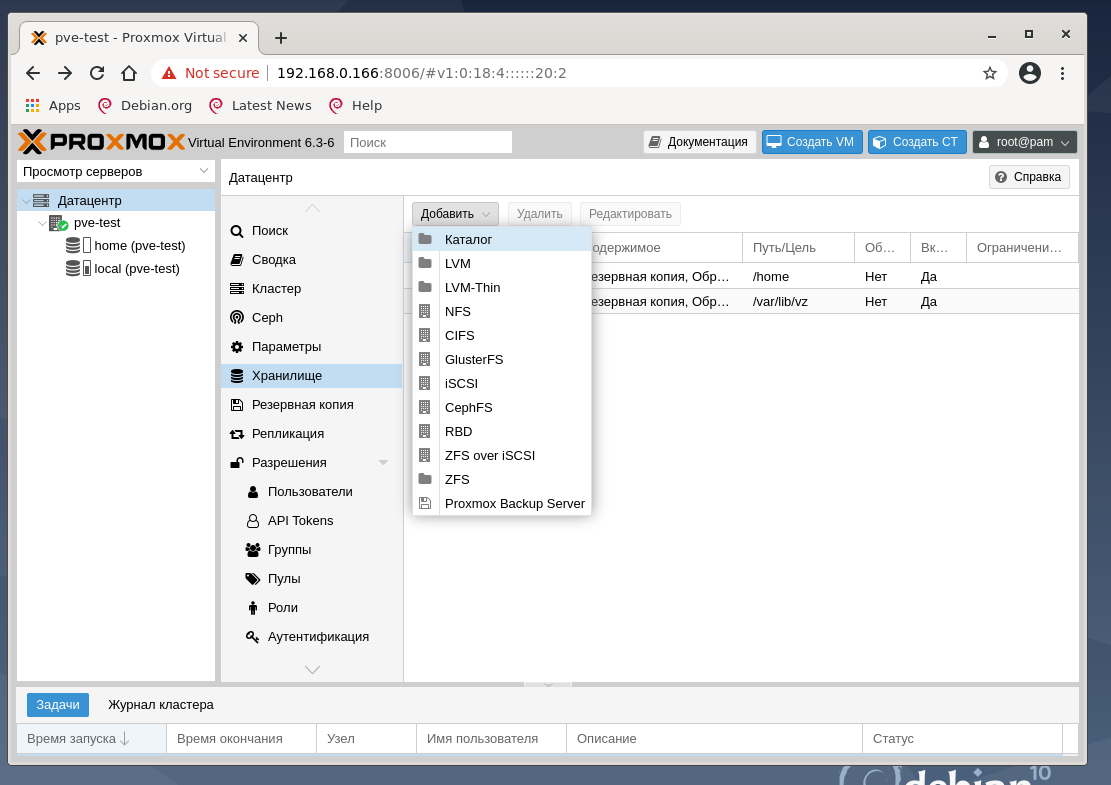Click Создать VM button

[812, 142]
